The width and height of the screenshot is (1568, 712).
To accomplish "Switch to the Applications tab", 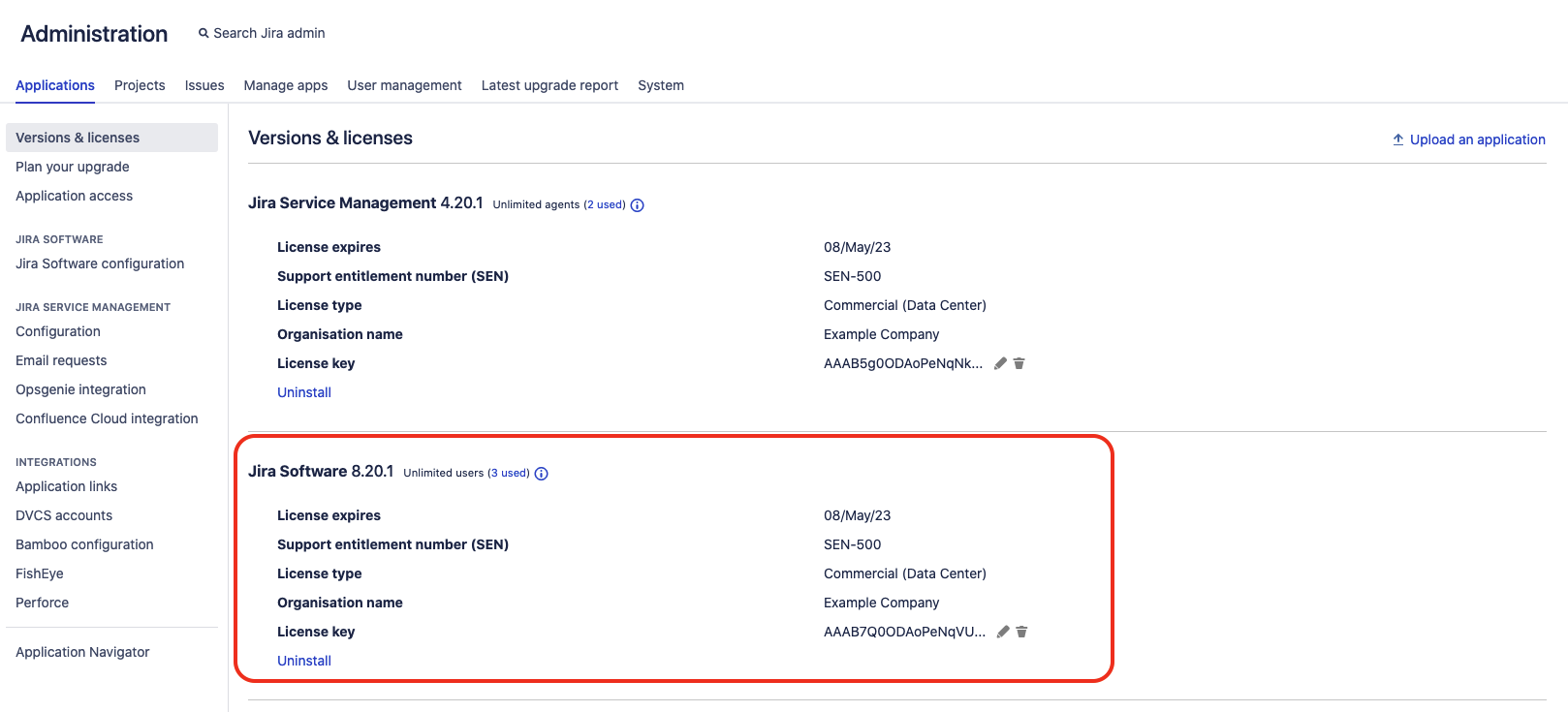I will click(x=55, y=85).
